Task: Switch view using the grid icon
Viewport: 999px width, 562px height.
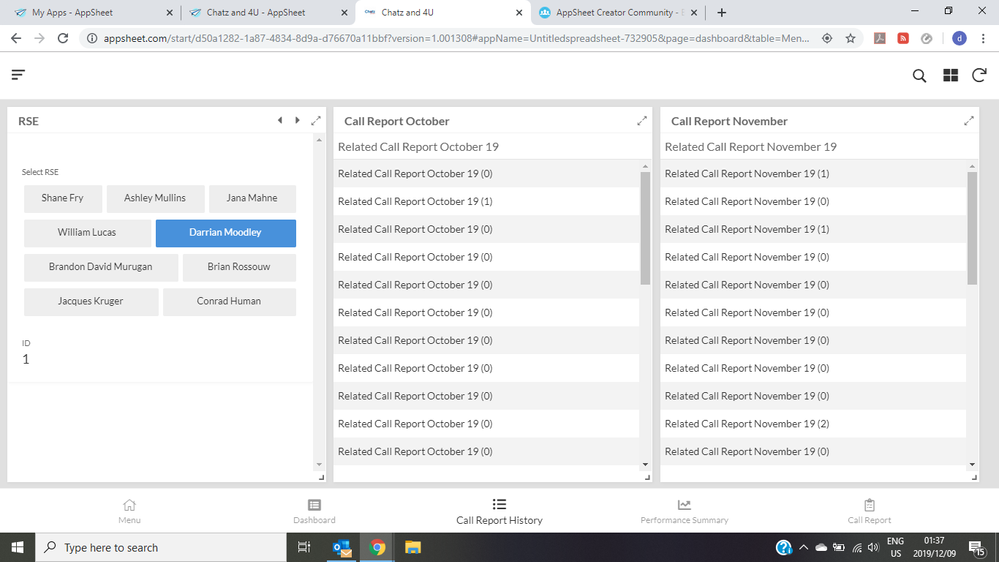Action: tap(950, 75)
